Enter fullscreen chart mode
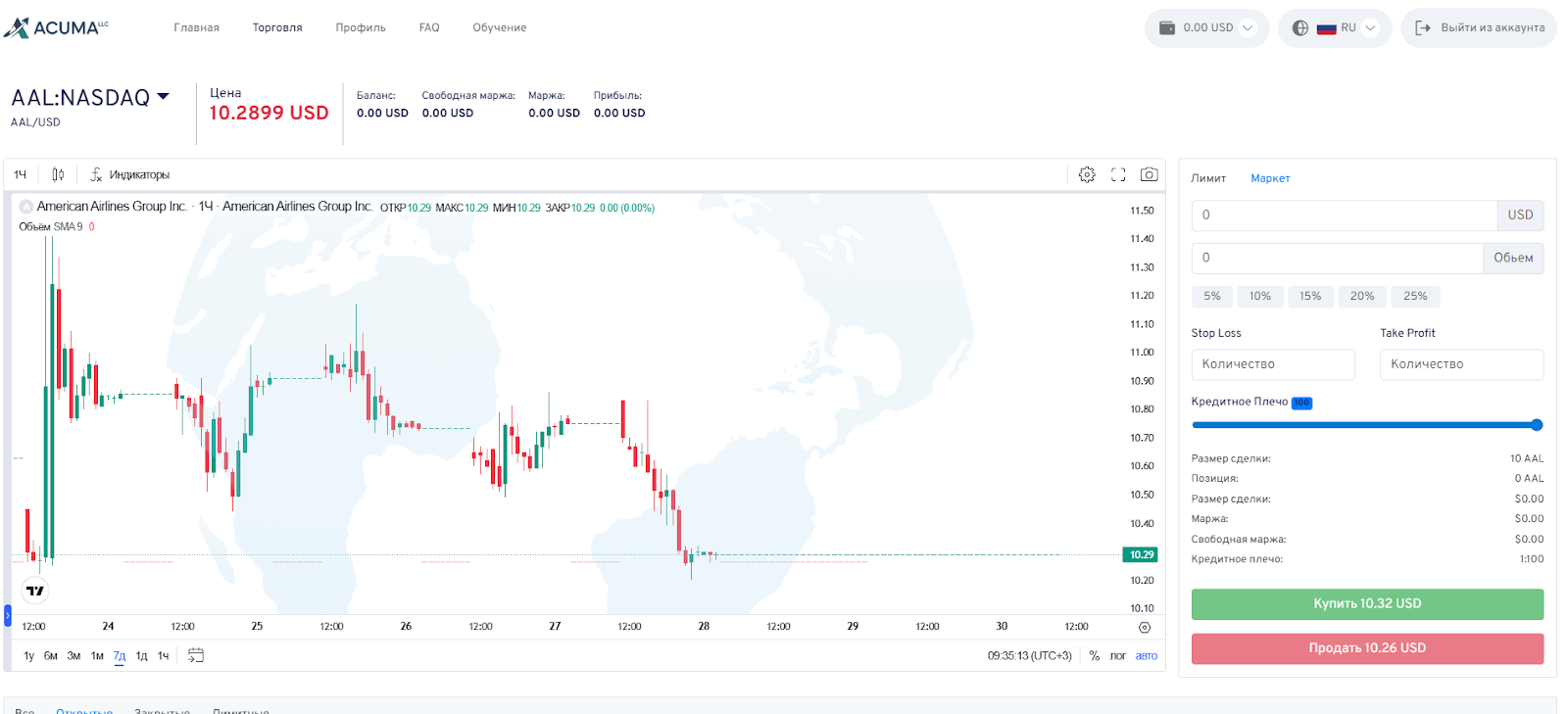The height and width of the screenshot is (714, 1568). tap(1118, 174)
